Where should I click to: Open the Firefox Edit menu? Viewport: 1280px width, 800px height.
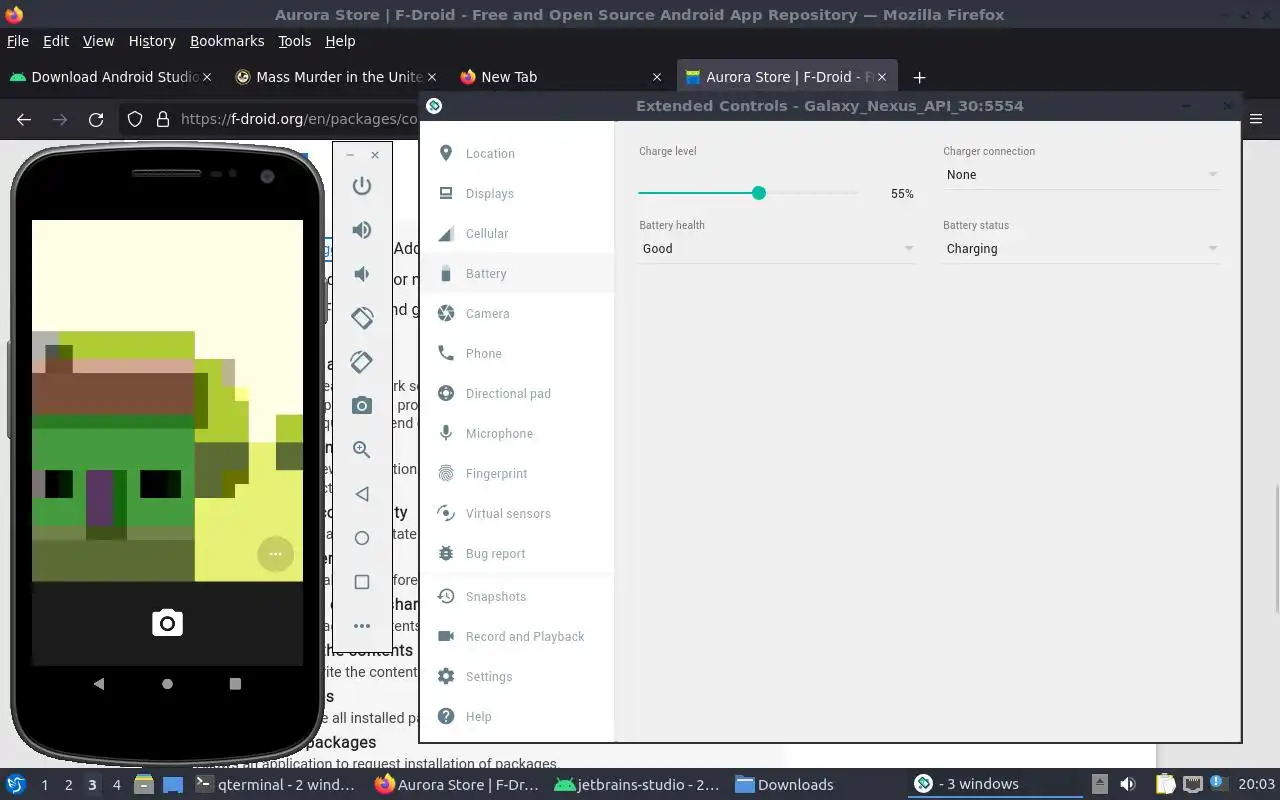(56, 41)
